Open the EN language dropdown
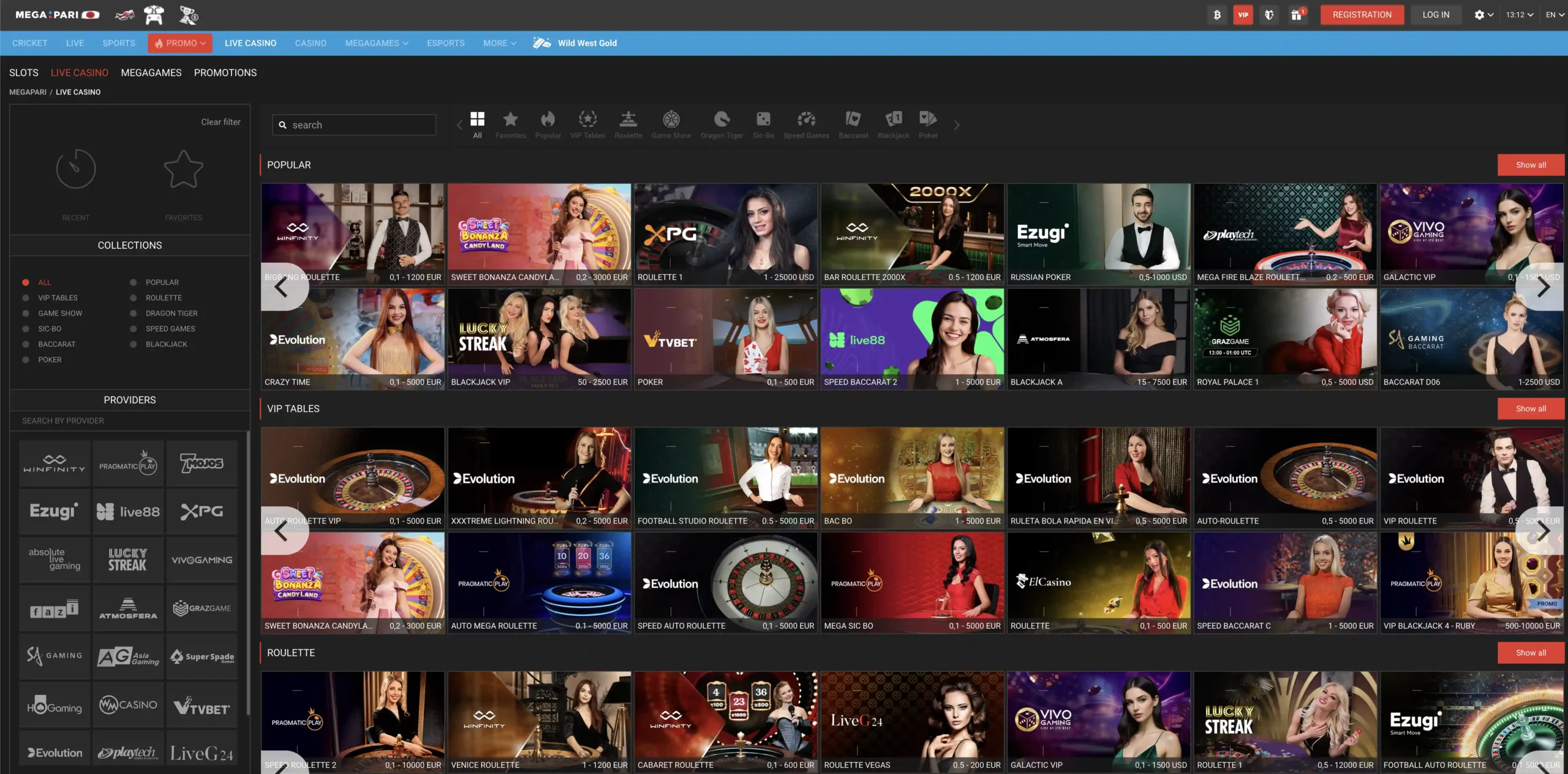The width and height of the screenshot is (1568, 774). point(1555,15)
